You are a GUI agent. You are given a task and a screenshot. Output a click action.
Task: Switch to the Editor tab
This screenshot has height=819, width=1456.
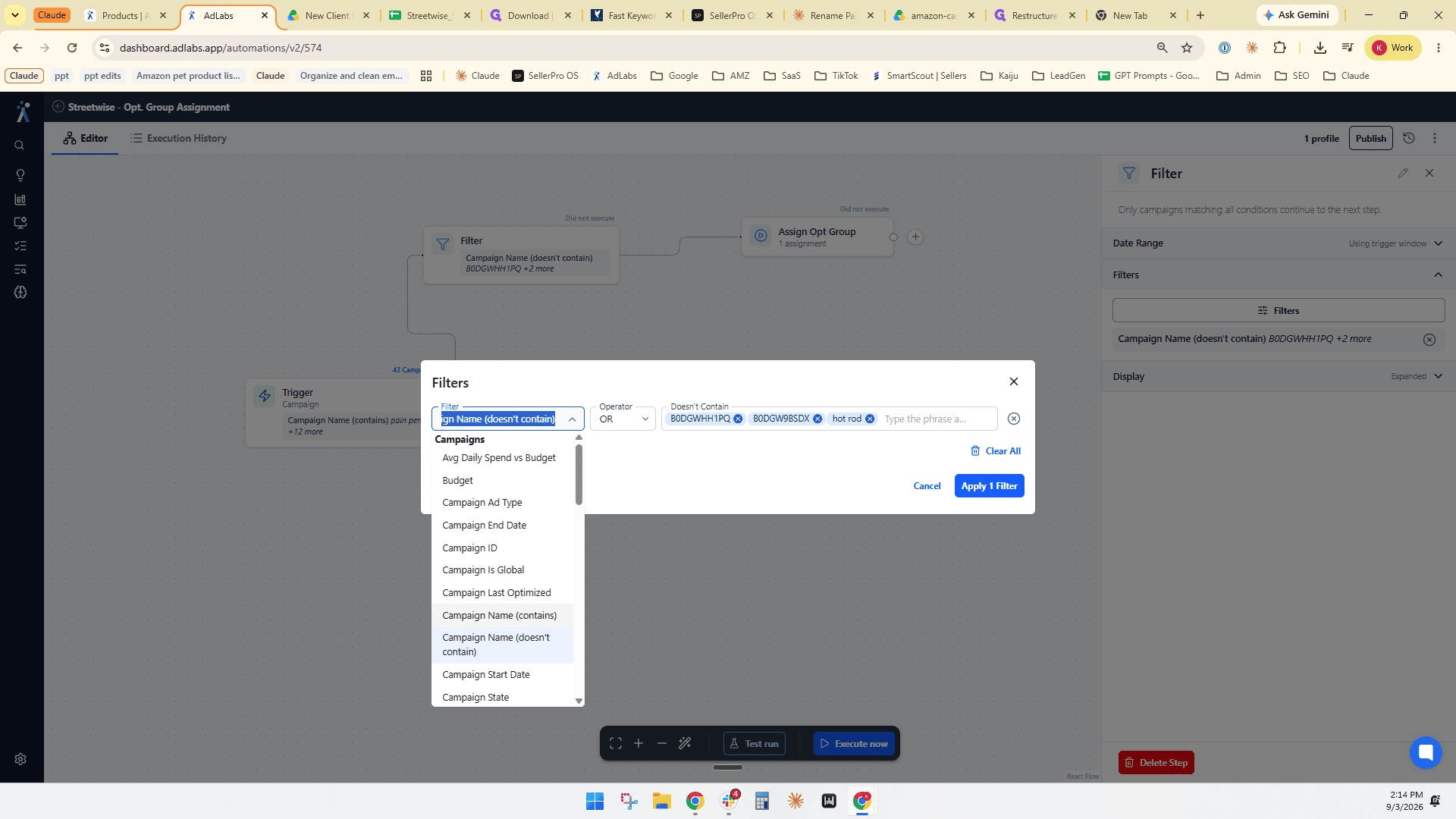point(85,139)
